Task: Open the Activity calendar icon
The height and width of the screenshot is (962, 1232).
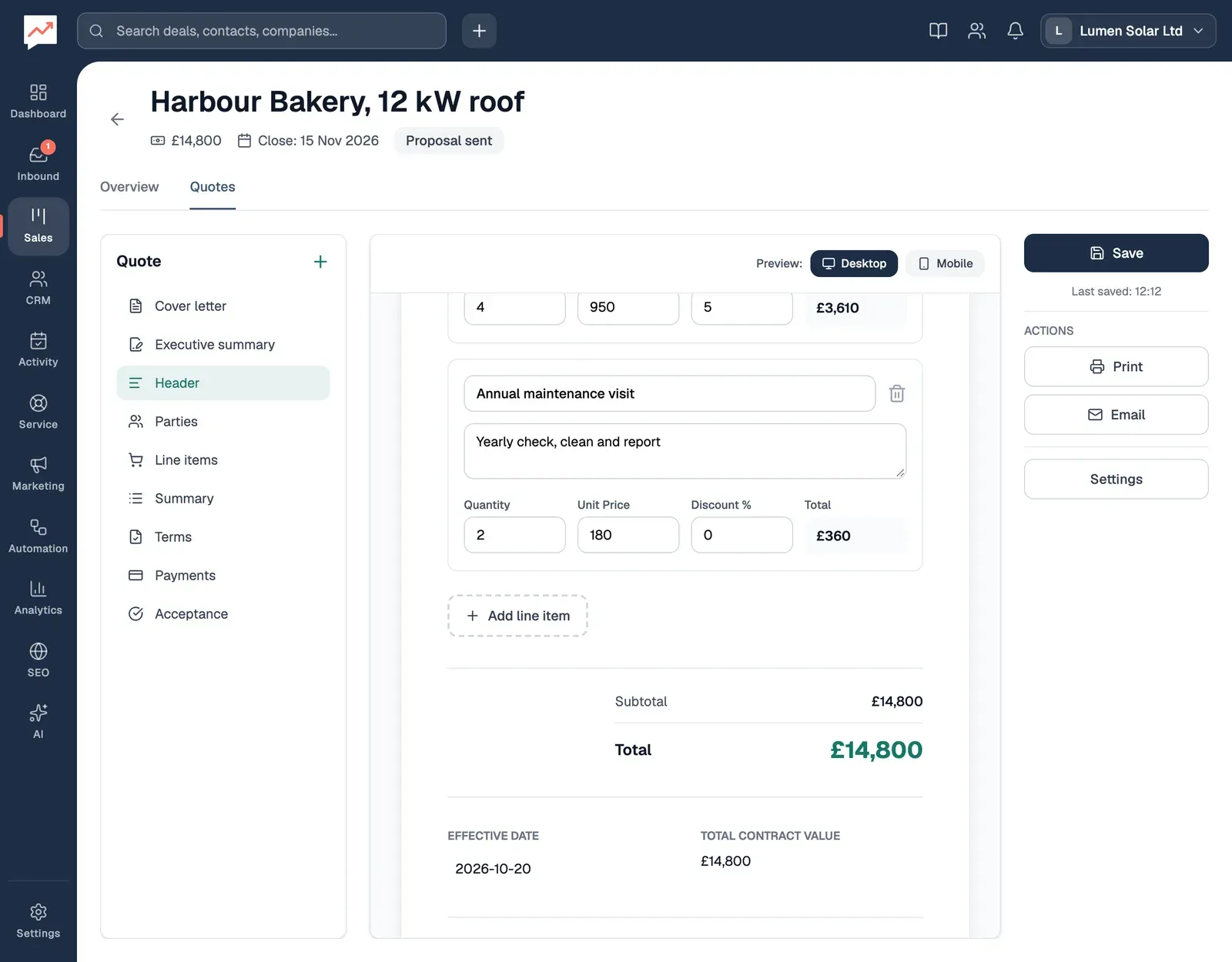Action: pyautogui.click(x=38, y=349)
